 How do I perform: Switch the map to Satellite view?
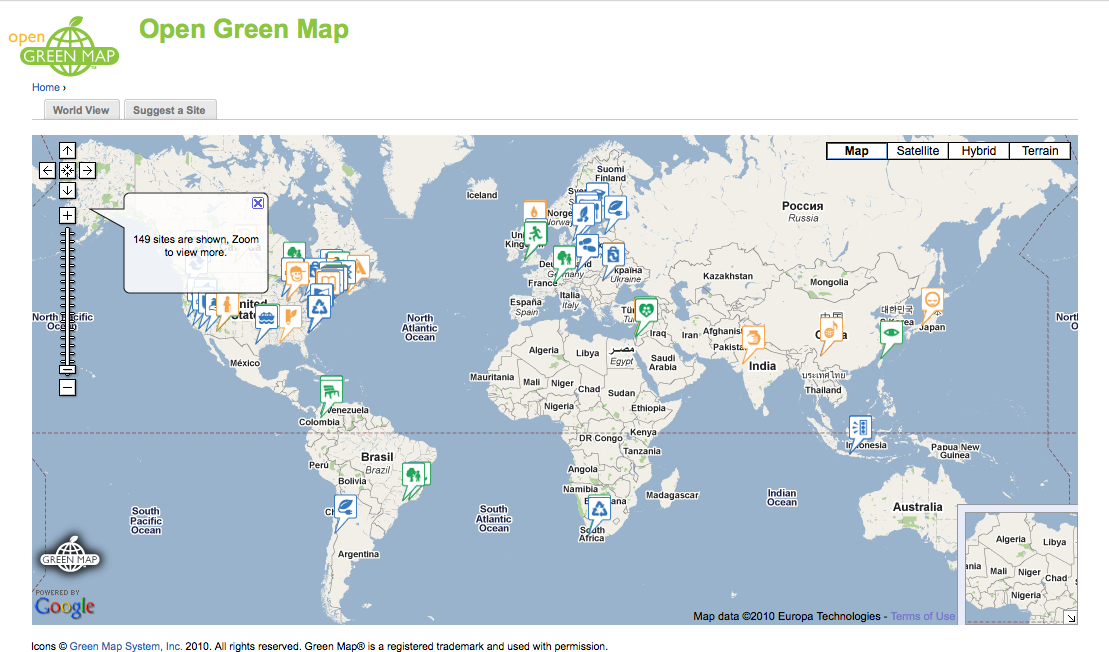(x=917, y=150)
